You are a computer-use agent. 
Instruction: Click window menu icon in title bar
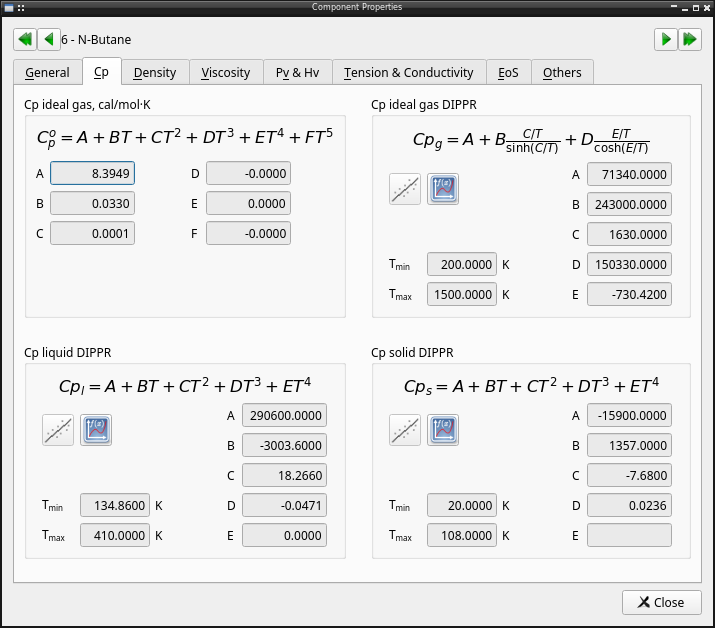click(9, 7)
